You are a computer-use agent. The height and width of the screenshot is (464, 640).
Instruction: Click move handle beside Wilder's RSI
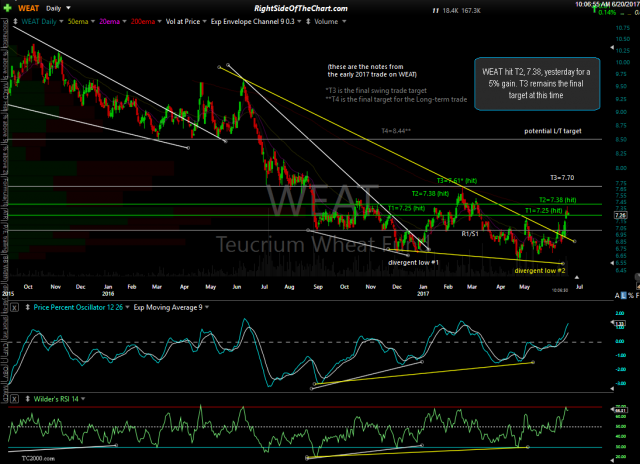[x=28, y=399]
